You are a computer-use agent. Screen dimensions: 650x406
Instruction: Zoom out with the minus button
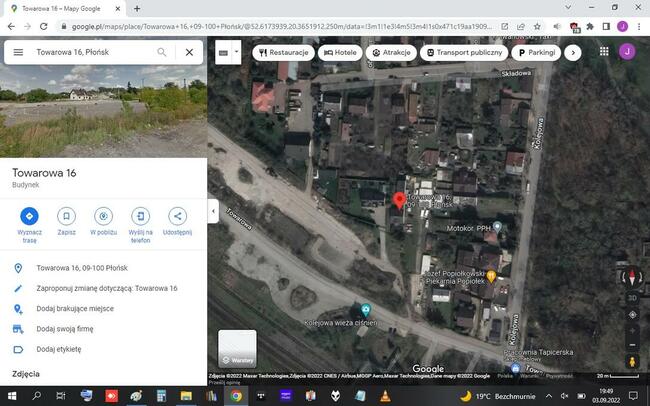[x=632, y=345]
